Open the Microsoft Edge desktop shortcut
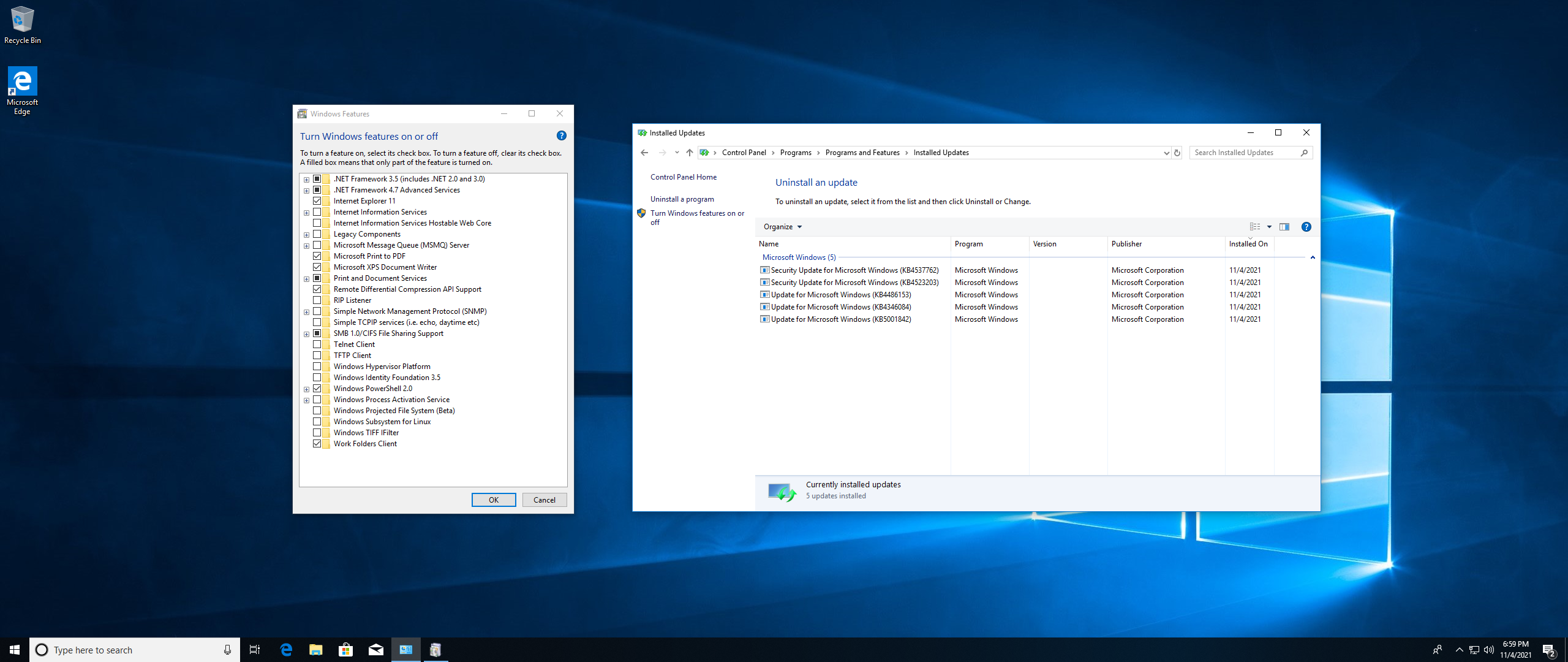Screen dimensions: 1568x662 point(22,91)
